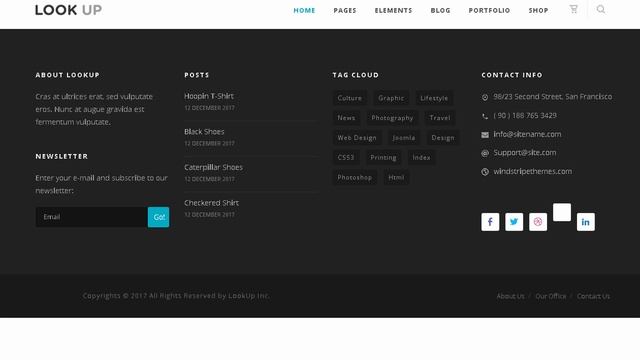Open the SHOP menu
Image resolution: width=640 pixels, height=360 pixels.
point(538,11)
